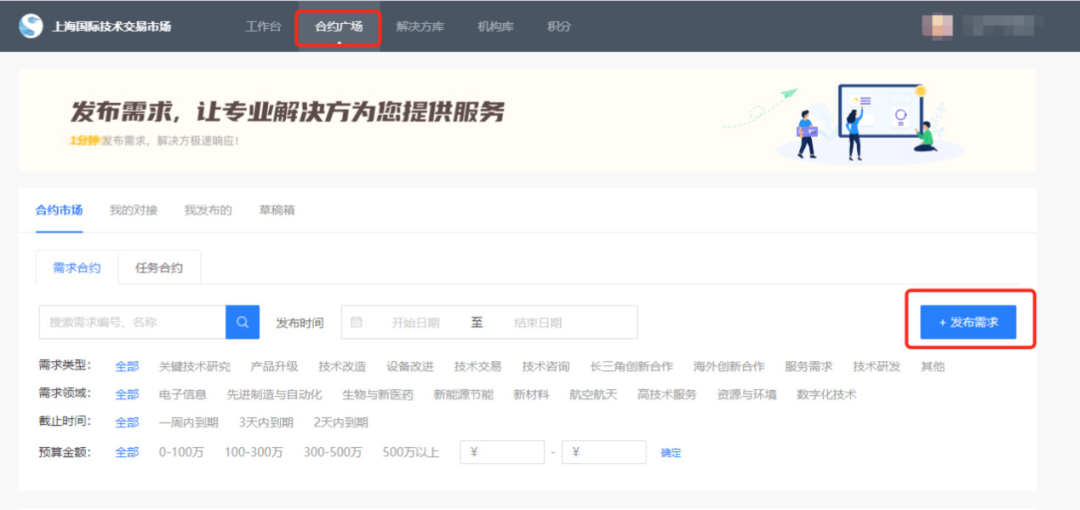Image resolution: width=1080 pixels, height=510 pixels.
Task: Open the 合约广场 navigation tab
Action: 338,27
